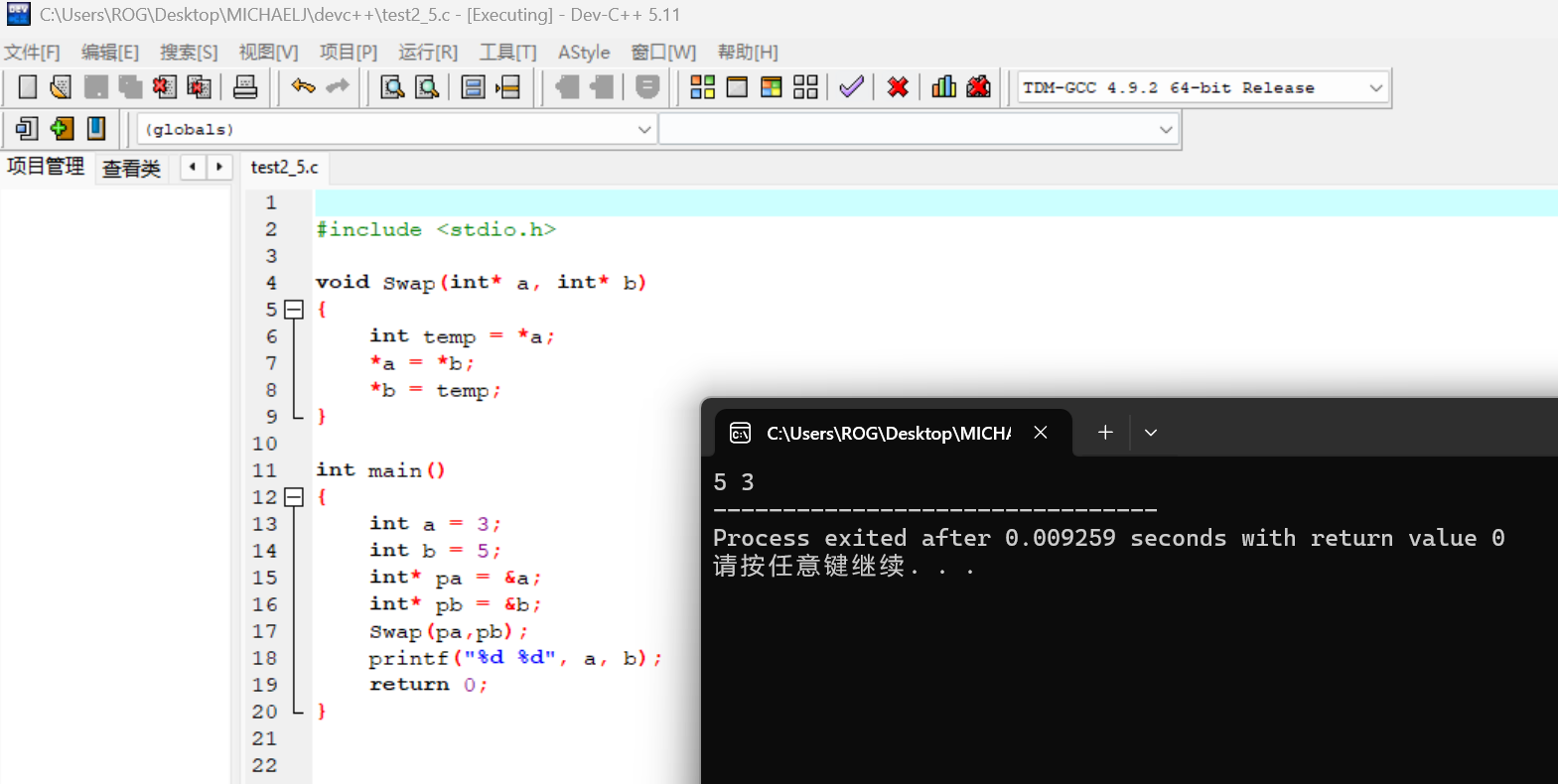Add a new console tab with plus
This screenshot has height=784, width=1558.
pos(1105,432)
